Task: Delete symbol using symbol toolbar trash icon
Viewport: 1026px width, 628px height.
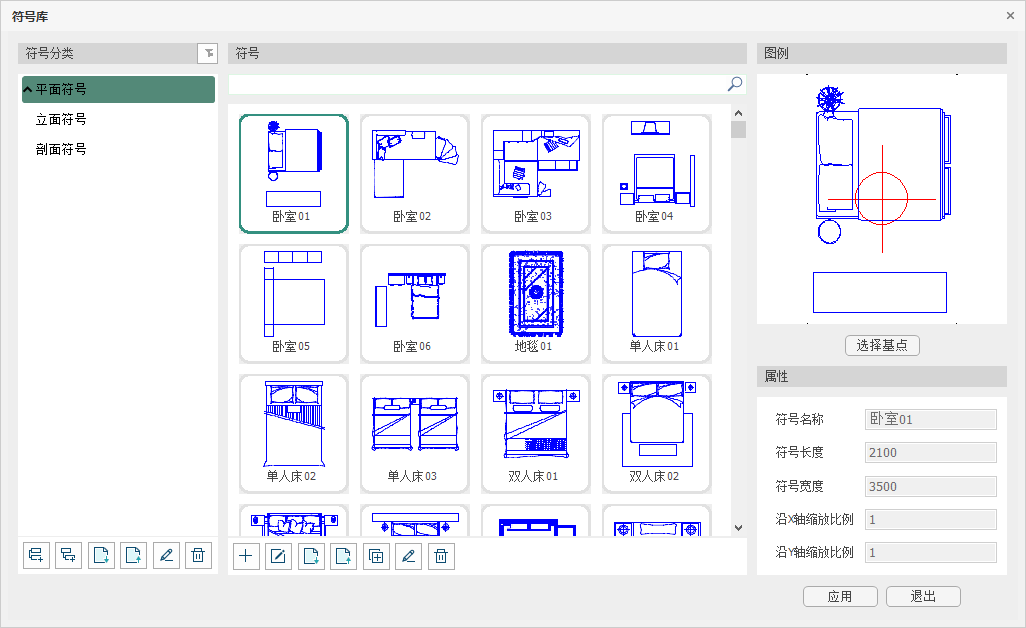Action: [441, 556]
